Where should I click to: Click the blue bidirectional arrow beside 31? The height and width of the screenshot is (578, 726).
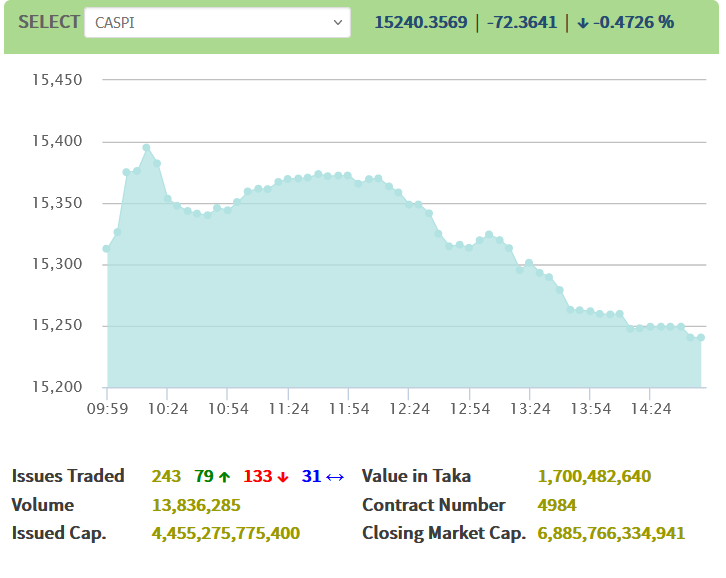point(335,477)
